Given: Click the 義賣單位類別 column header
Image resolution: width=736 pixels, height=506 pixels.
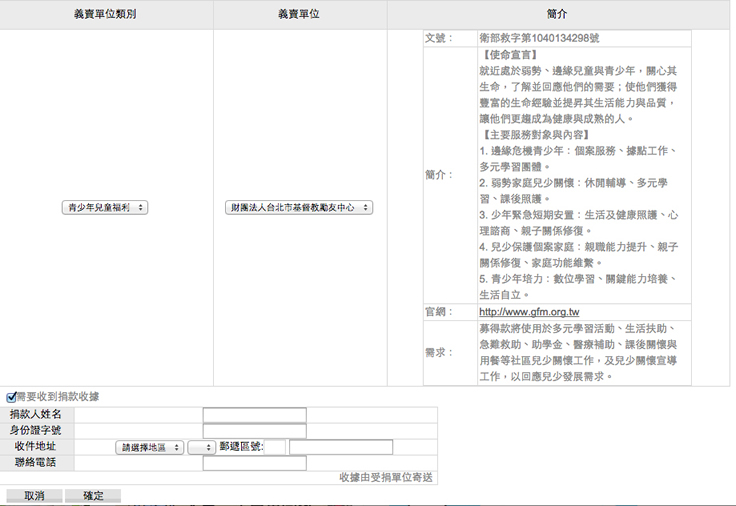Looking at the screenshot, I should tap(106, 15).
